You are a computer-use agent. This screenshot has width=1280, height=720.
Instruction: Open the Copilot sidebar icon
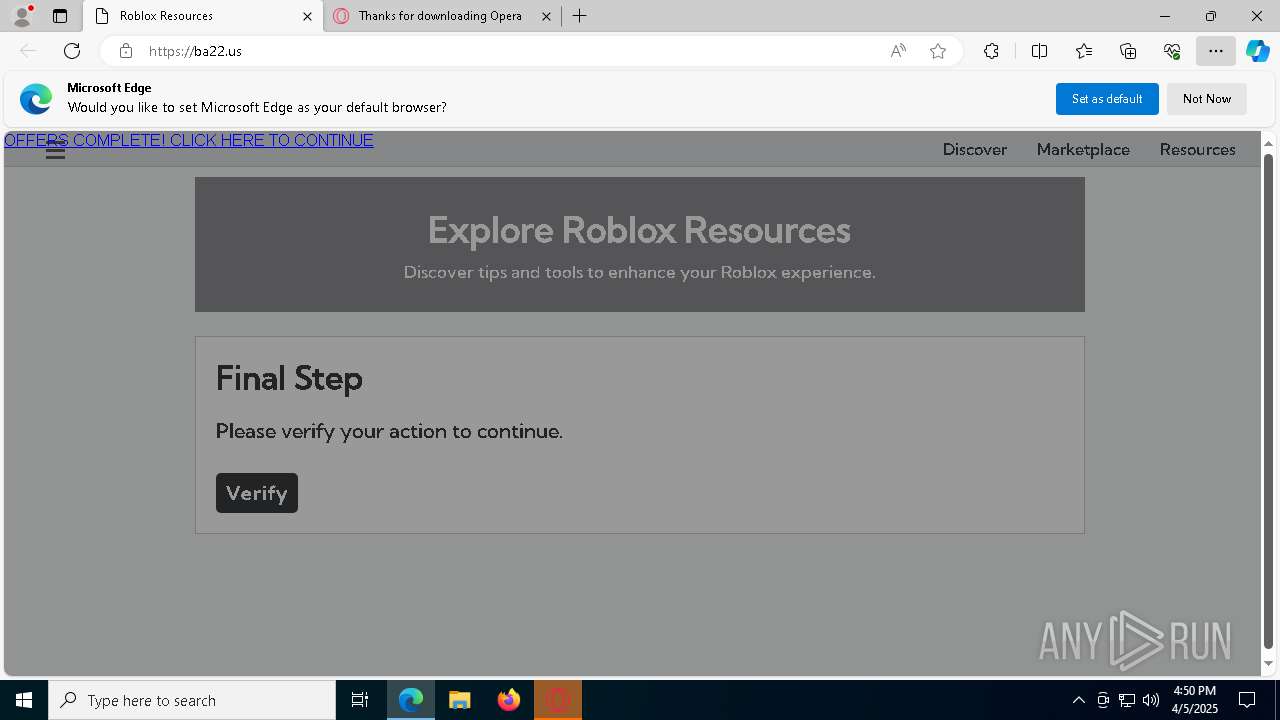pyautogui.click(x=1258, y=51)
